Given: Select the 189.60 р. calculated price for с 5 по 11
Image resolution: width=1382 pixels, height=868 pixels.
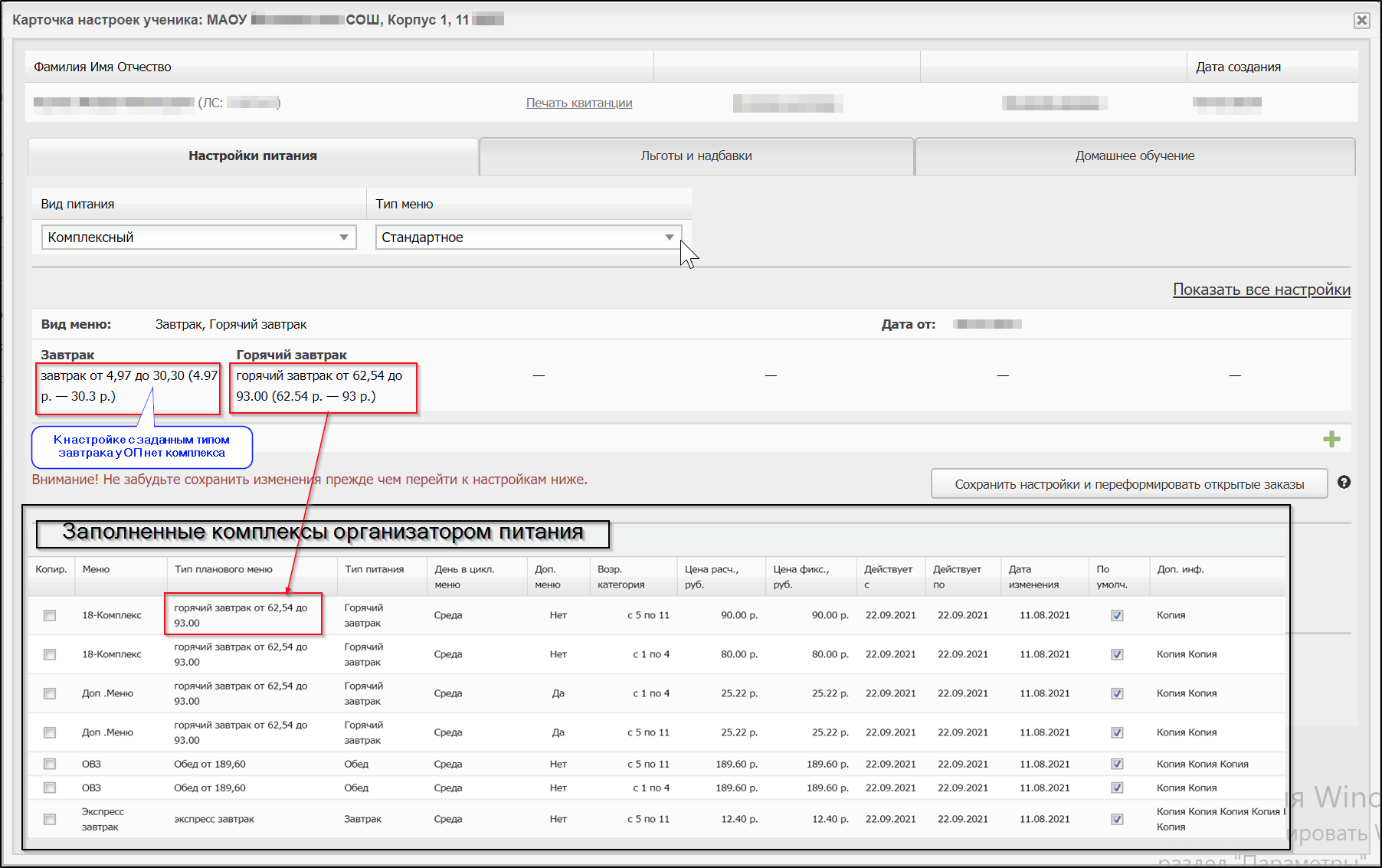Looking at the screenshot, I should 736,764.
